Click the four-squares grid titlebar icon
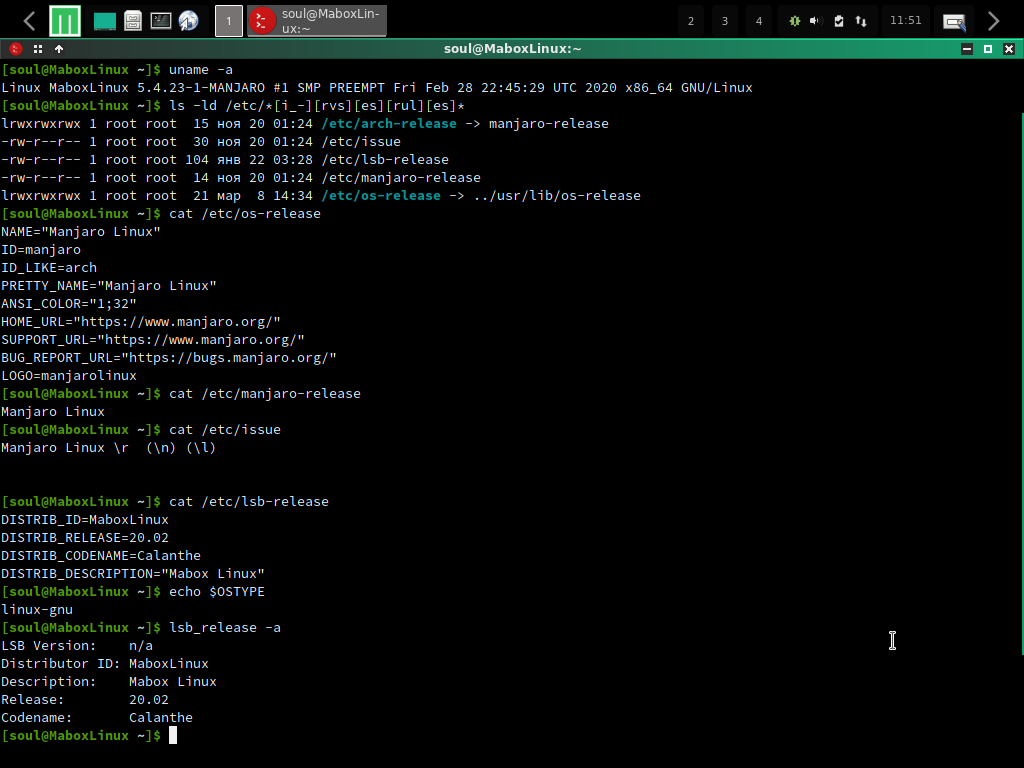Screen dimensions: 1024x768 coord(38,49)
